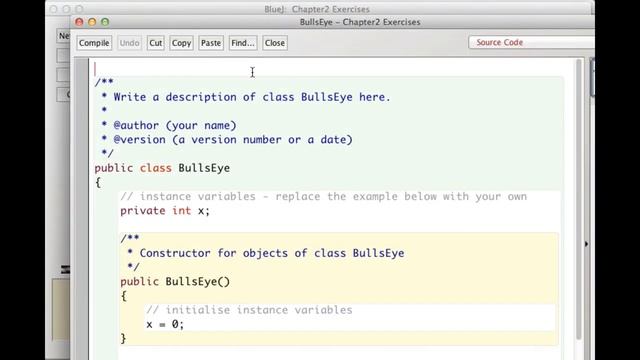Viewport: 640px width, 360px height.
Task: Close BullsEye editor with red button
Action: tap(79, 22)
